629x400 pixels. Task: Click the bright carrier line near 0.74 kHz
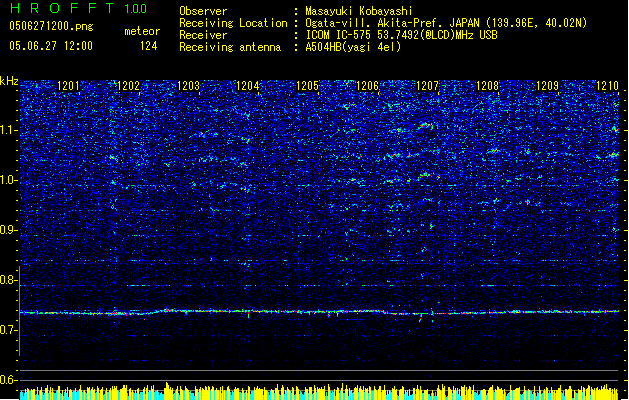(319, 312)
